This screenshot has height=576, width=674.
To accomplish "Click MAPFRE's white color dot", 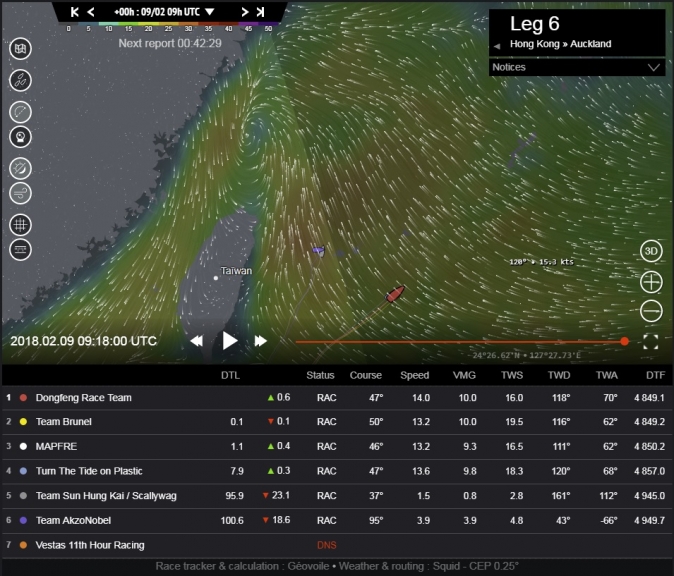I will click(23, 446).
